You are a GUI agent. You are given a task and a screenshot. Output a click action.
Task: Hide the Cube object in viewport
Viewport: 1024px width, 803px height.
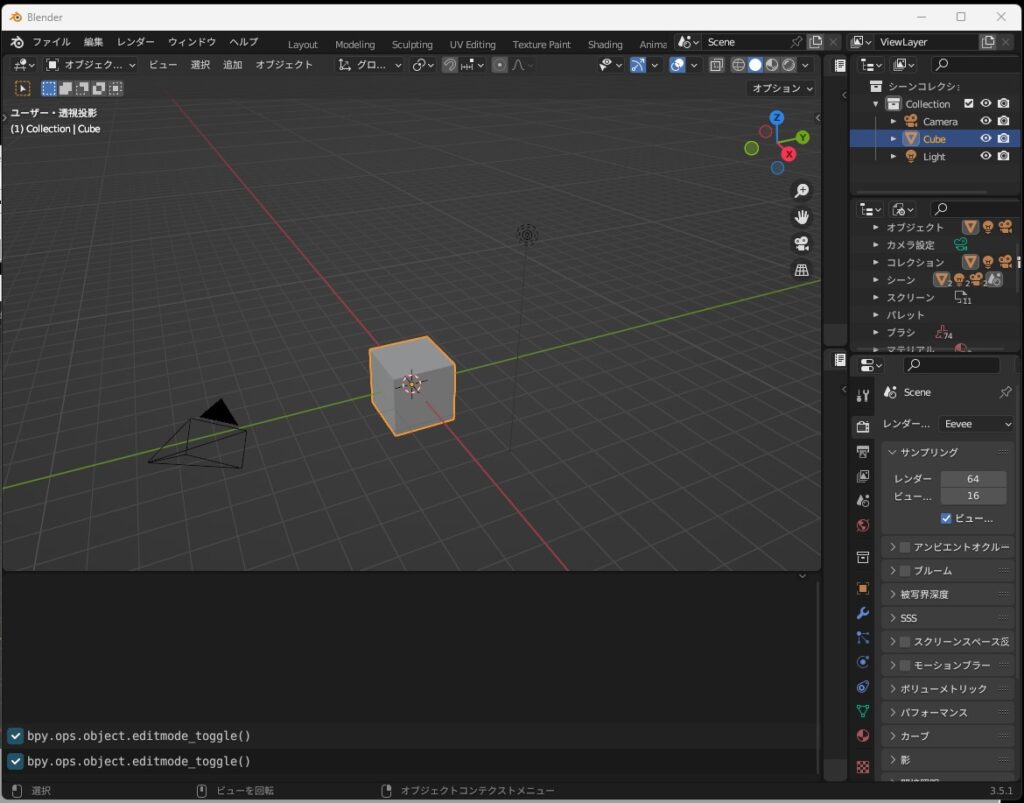pos(985,139)
